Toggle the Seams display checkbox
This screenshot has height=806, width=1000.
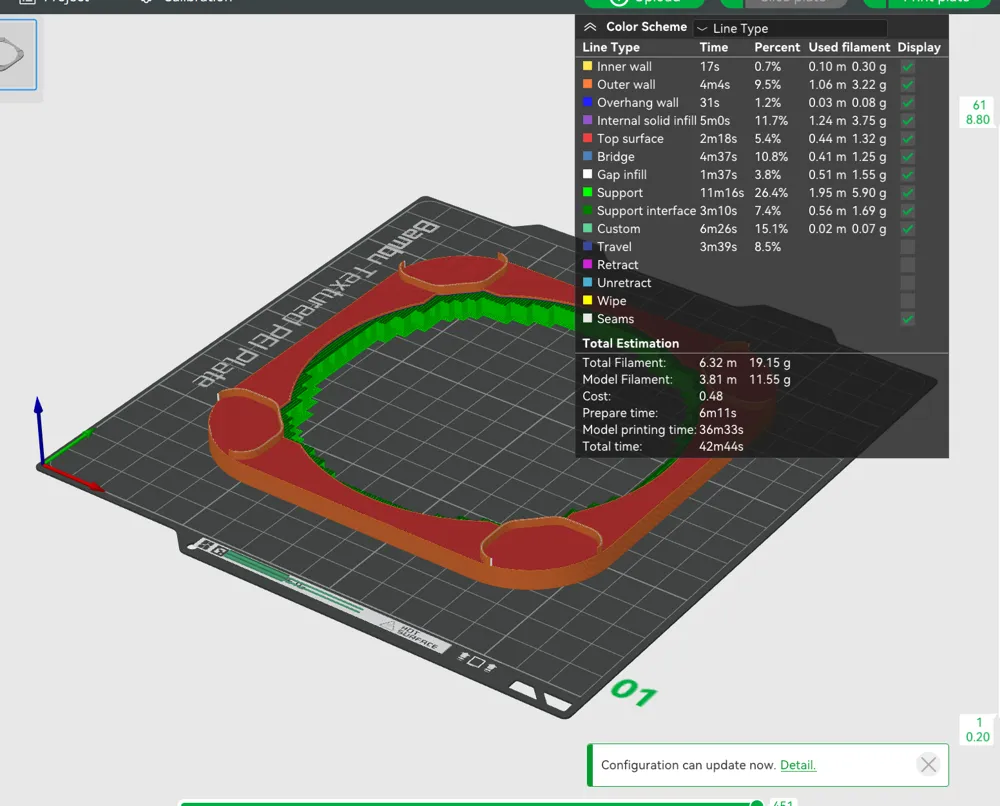907,319
